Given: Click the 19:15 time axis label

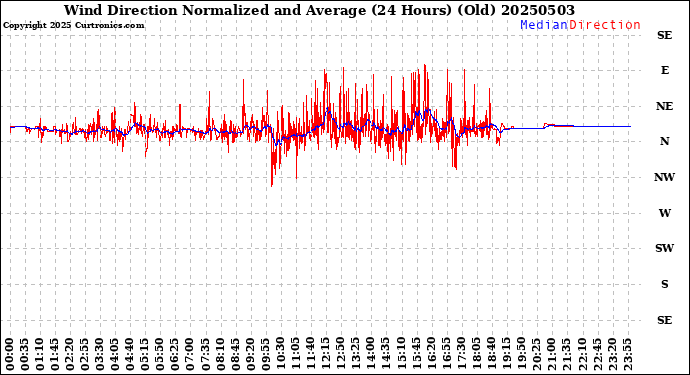Looking at the screenshot, I should pyautogui.click(x=506, y=354).
